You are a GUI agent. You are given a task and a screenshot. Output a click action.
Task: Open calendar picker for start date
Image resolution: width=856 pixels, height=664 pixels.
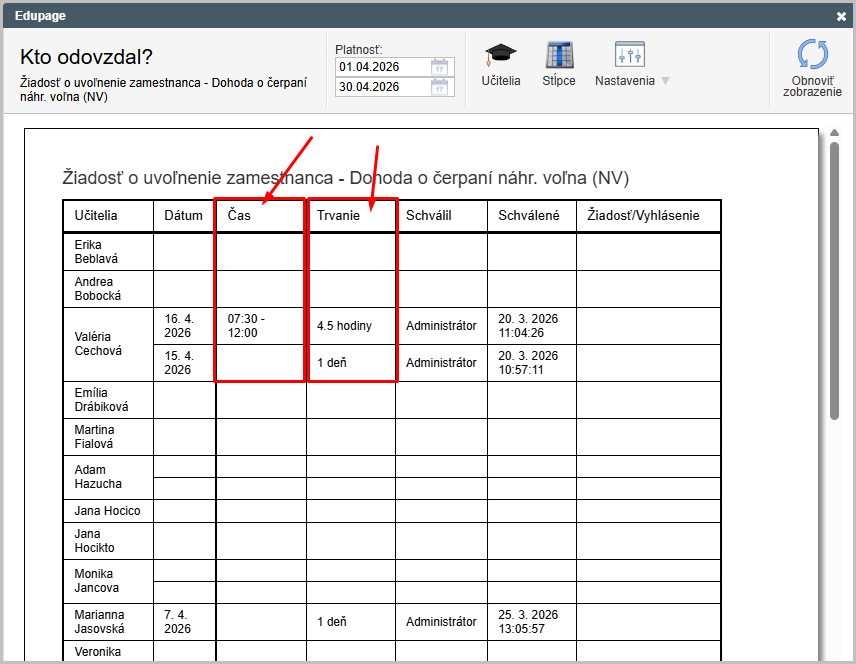coord(440,67)
